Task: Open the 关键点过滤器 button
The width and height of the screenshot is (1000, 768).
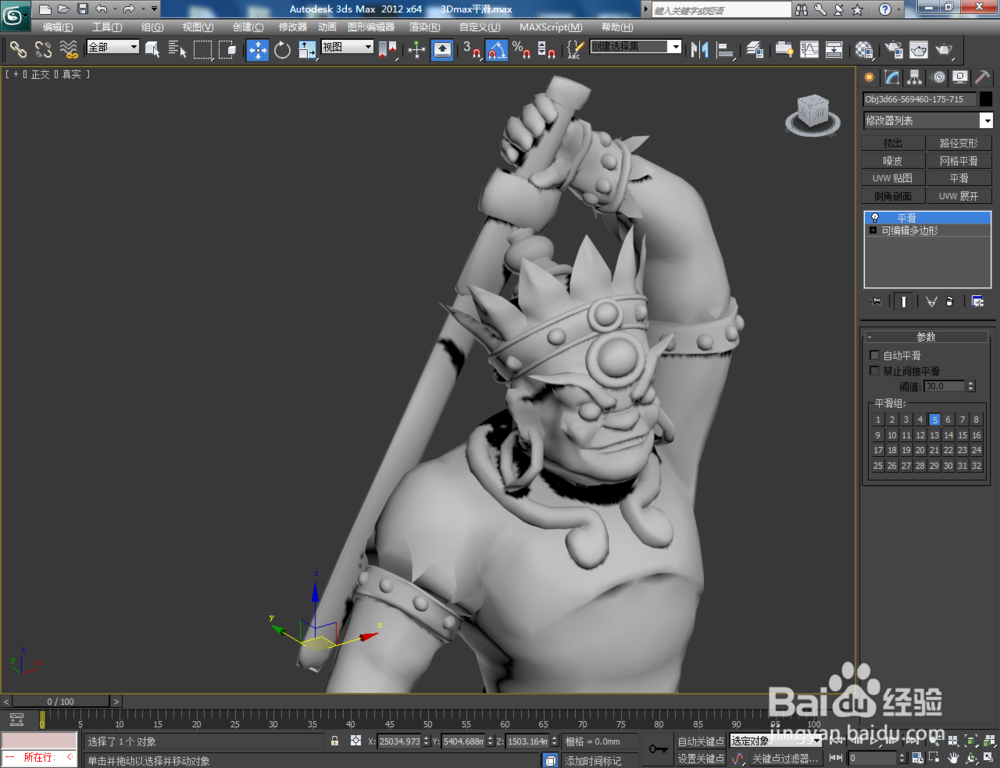Action: [x=784, y=758]
